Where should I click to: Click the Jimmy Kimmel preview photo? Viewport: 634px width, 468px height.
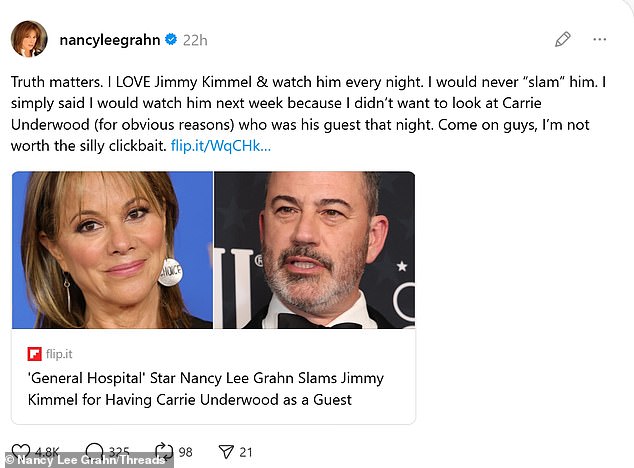click(314, 250)
